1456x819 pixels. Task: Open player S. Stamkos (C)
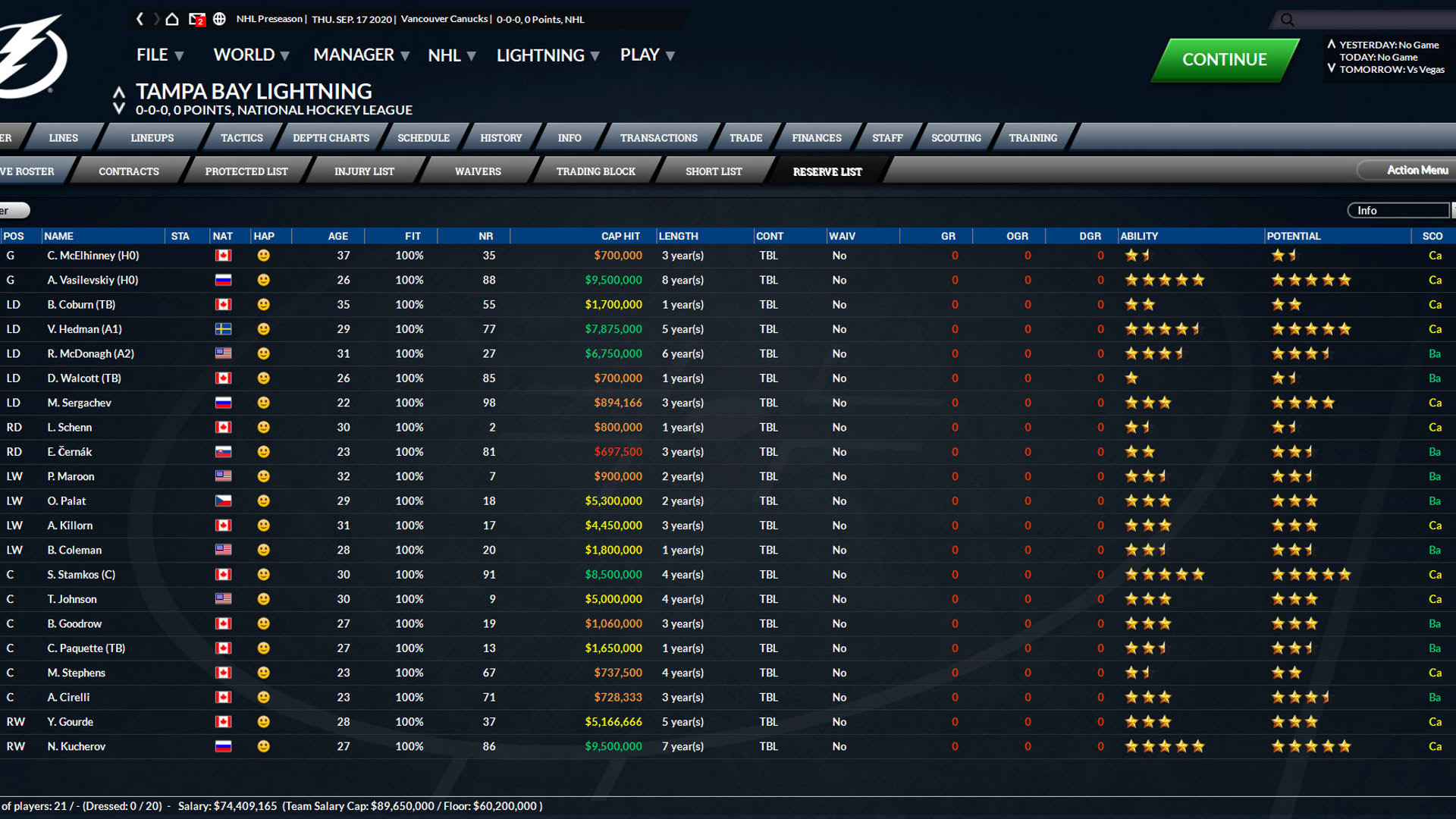click(81, 575)
